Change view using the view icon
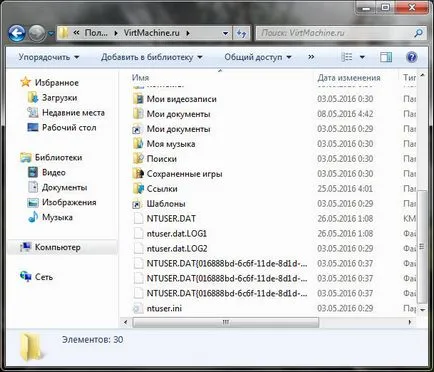This screenshot has height=372, width=434. (x=347, y=57)
